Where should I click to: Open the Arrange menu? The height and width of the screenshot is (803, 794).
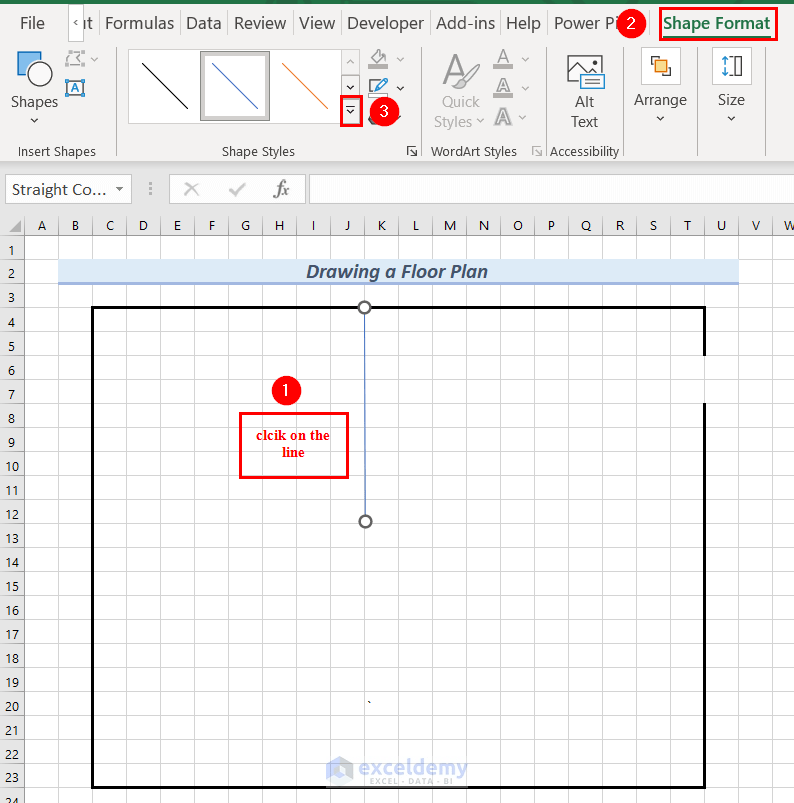(660, 86)
